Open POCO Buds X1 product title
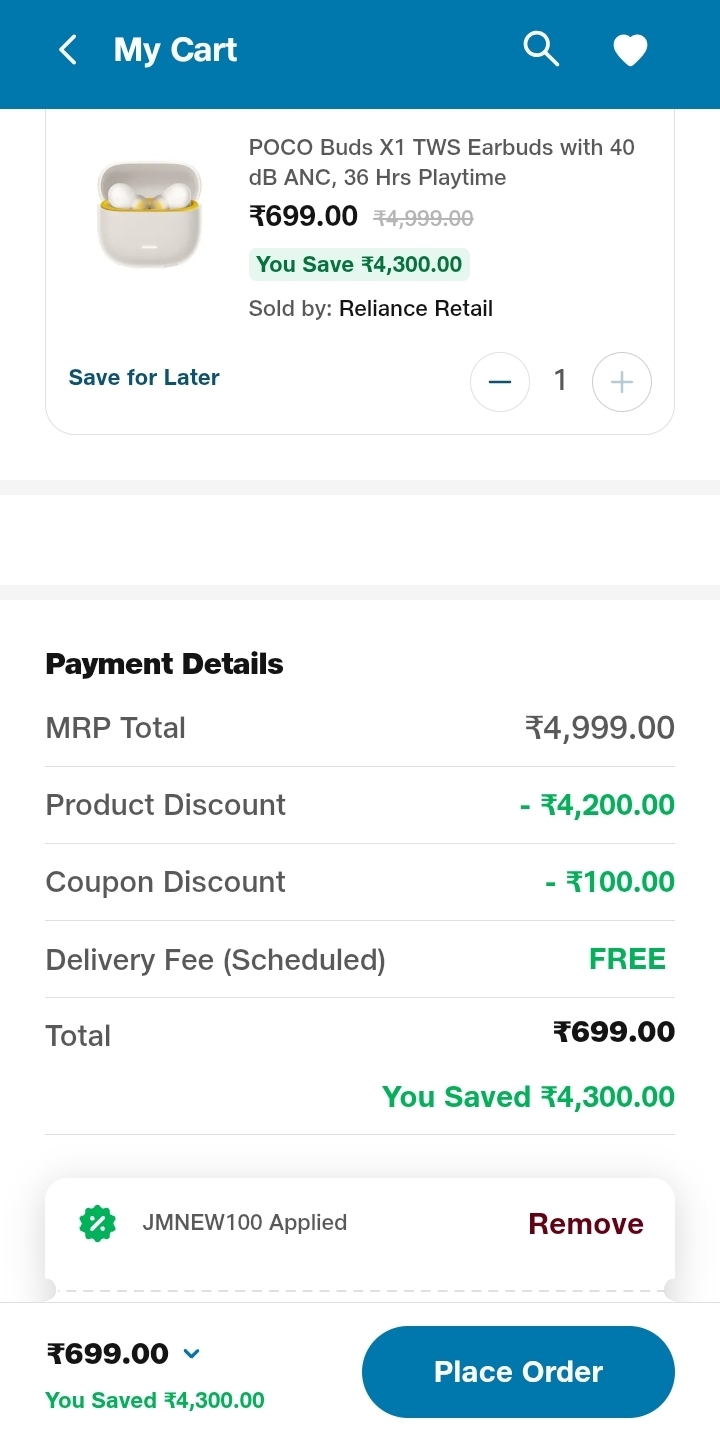The height and width of the screenshot is (1431, 720). click(x=441, y=162)
